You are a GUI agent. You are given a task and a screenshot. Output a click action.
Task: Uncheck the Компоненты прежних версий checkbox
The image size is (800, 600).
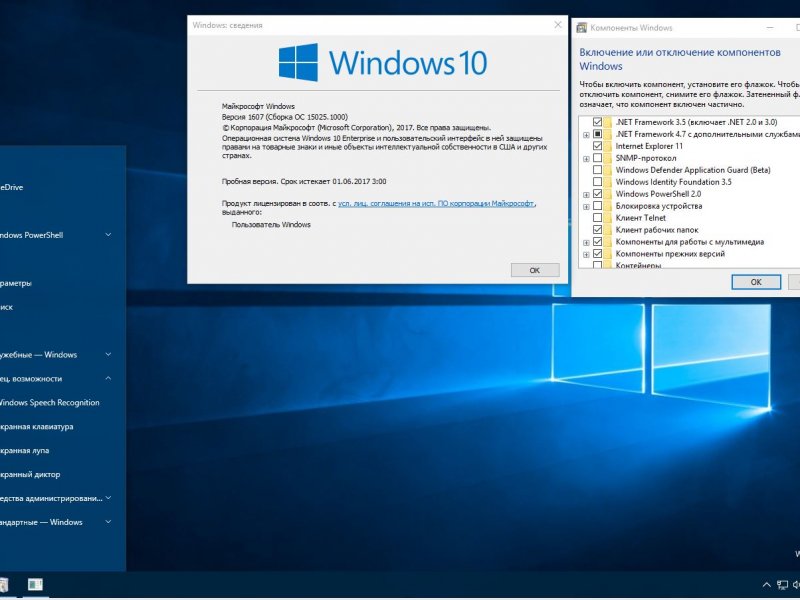[x=597, y=254]
